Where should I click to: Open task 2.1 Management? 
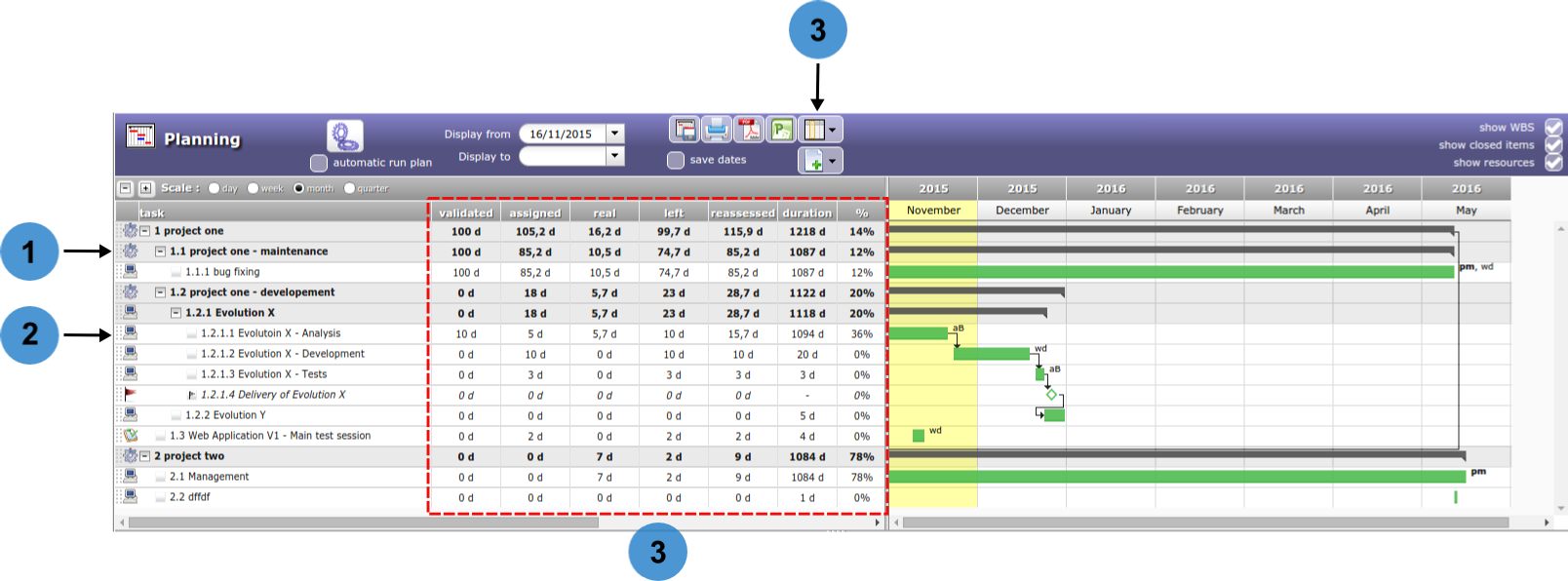[x=210, y=477]
